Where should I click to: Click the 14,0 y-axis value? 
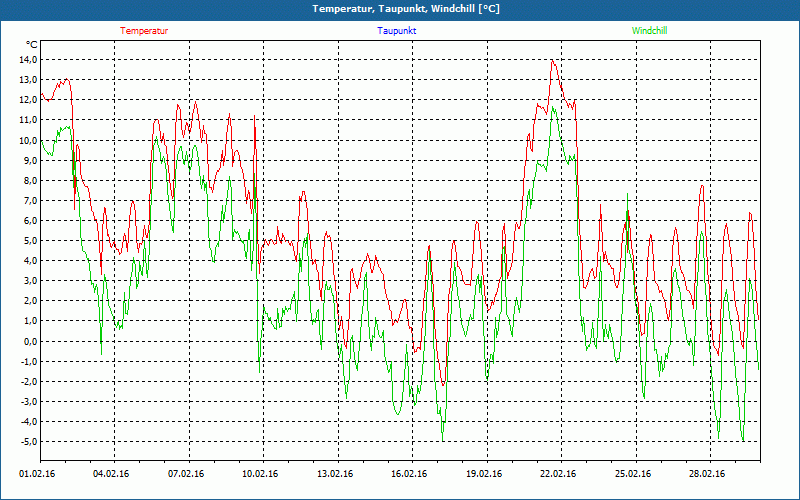click(28, 60)
